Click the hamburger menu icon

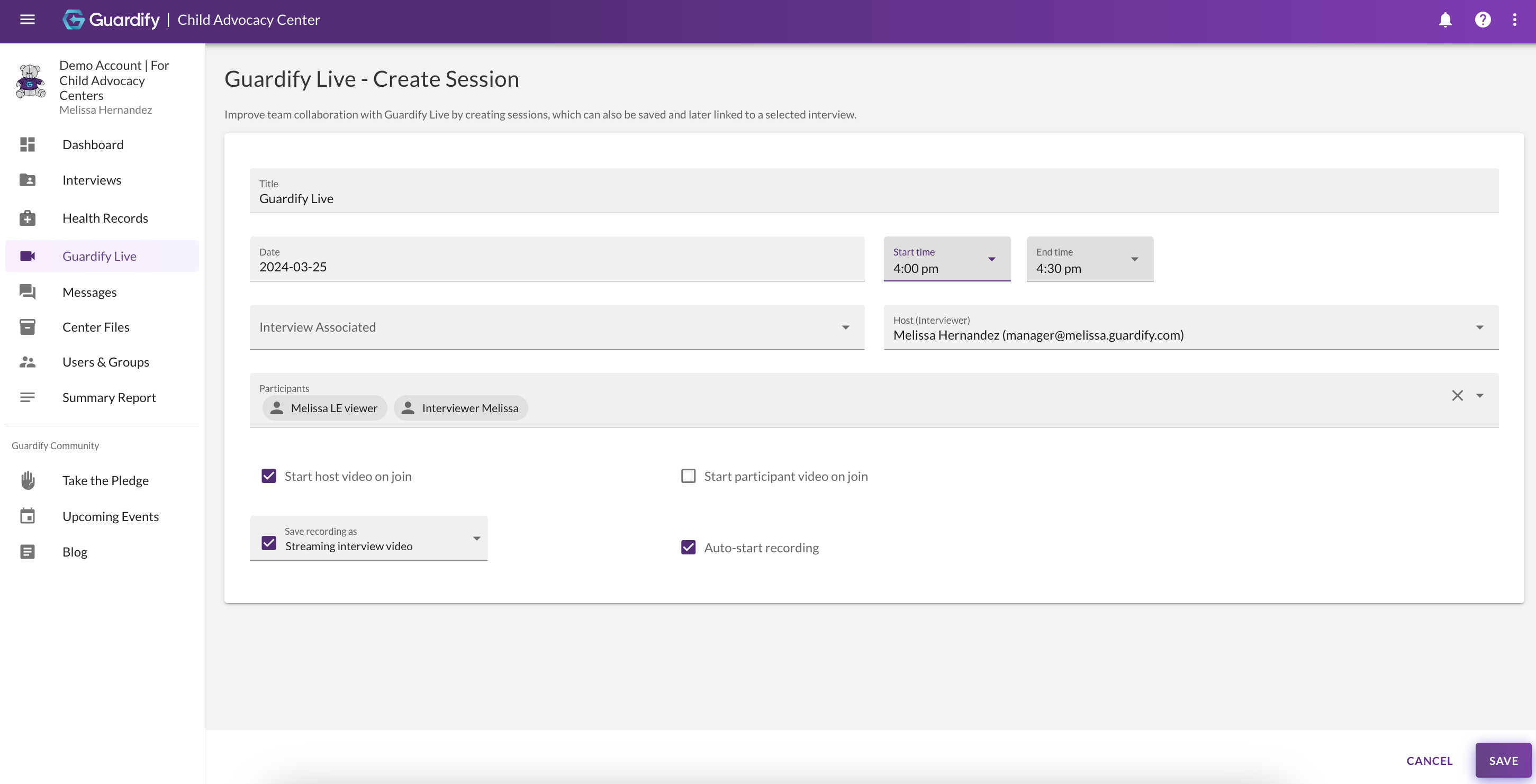pyautogui.click(x=27, y=20)
